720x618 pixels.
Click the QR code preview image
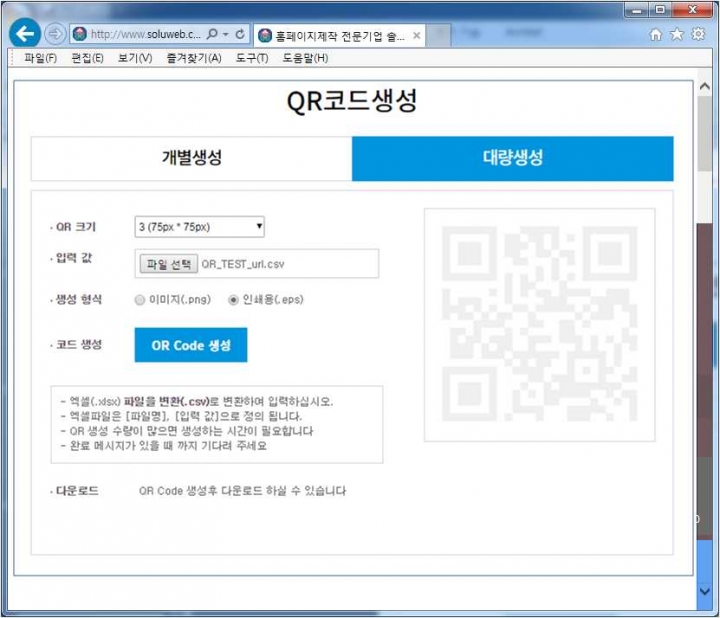click(540, 324)
